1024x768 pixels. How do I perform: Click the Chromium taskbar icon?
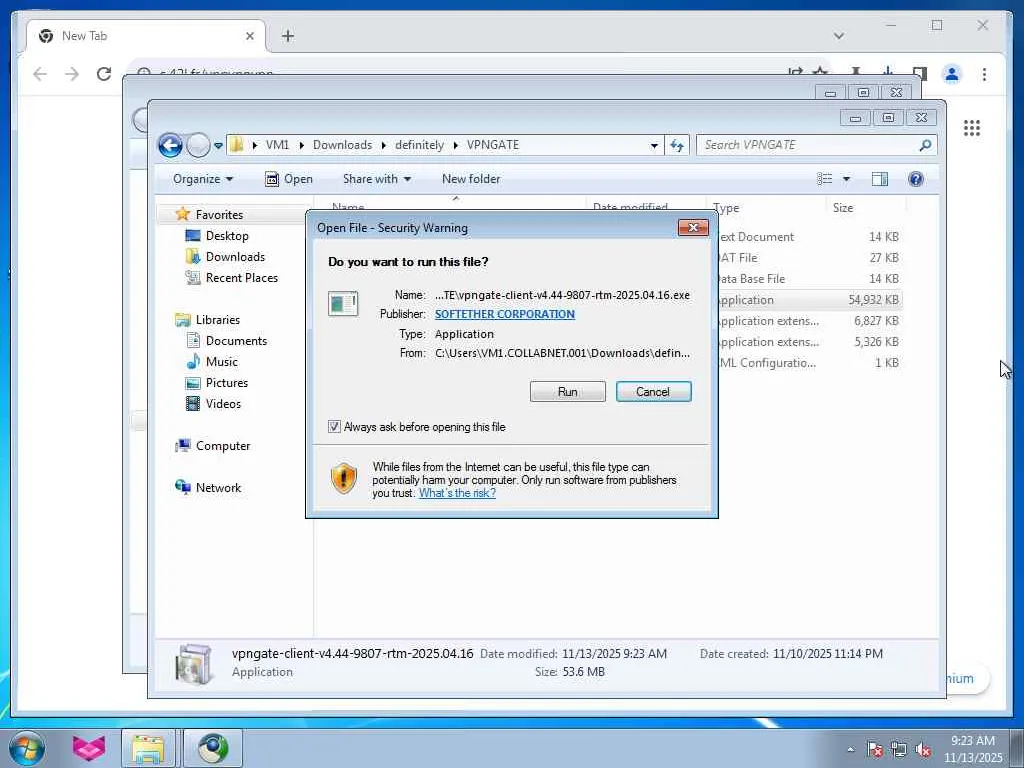(x=213, y=748)
